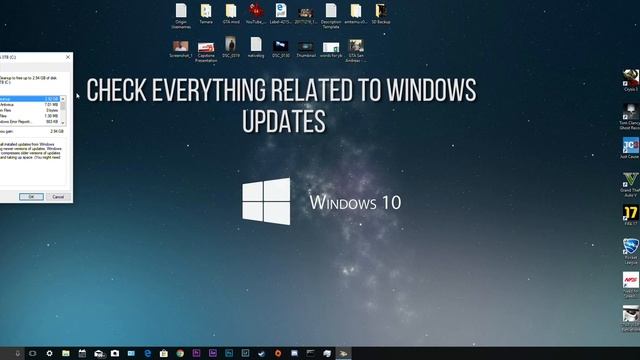Open the Disk Cleanup taskbar button
Screen dimensions: 640x360
pyautogui.click(x=343, y=353)
